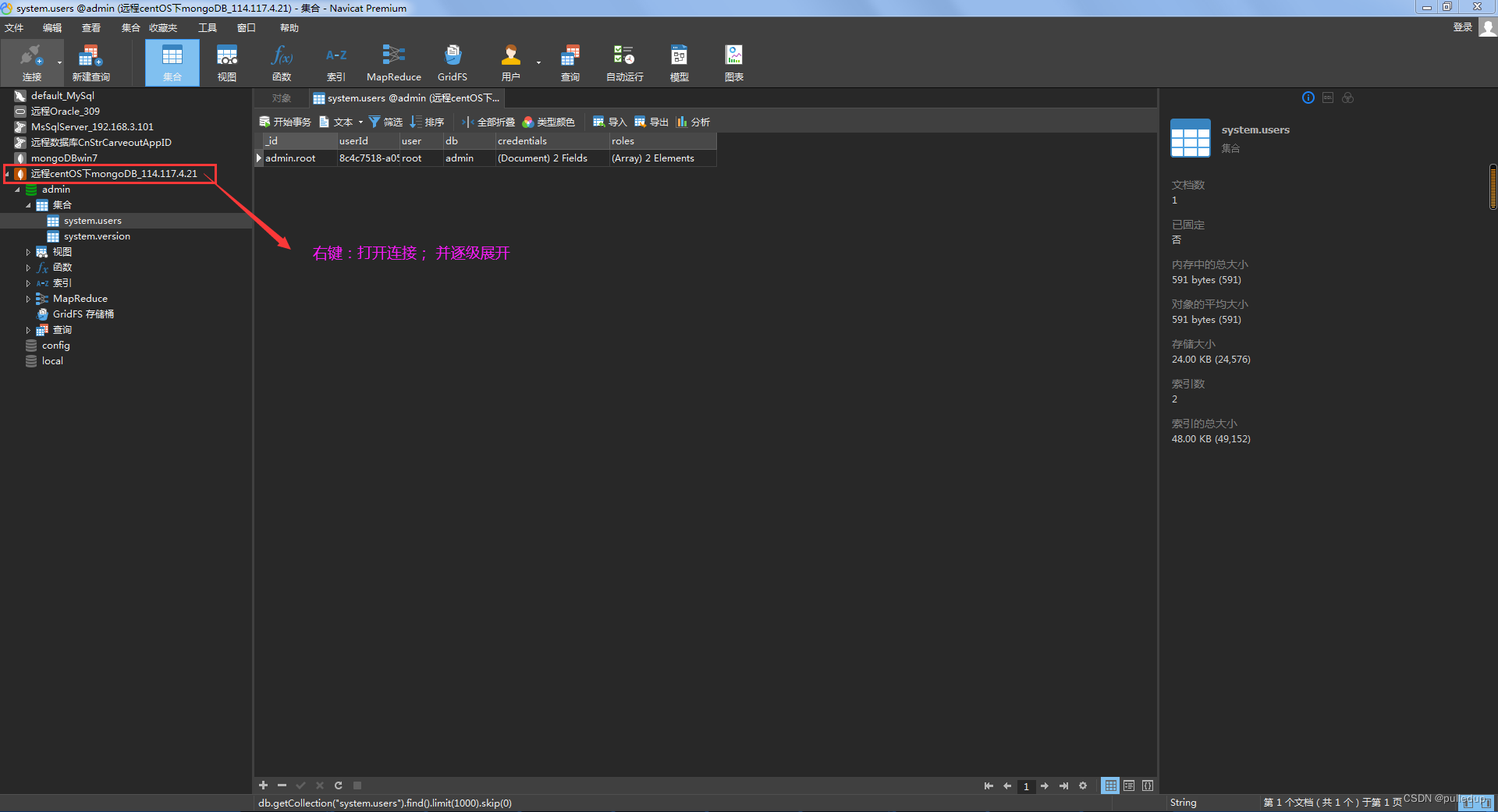This screenshot has width=1498, height=812.
Task: Select the config database
Action: [55, 346]
